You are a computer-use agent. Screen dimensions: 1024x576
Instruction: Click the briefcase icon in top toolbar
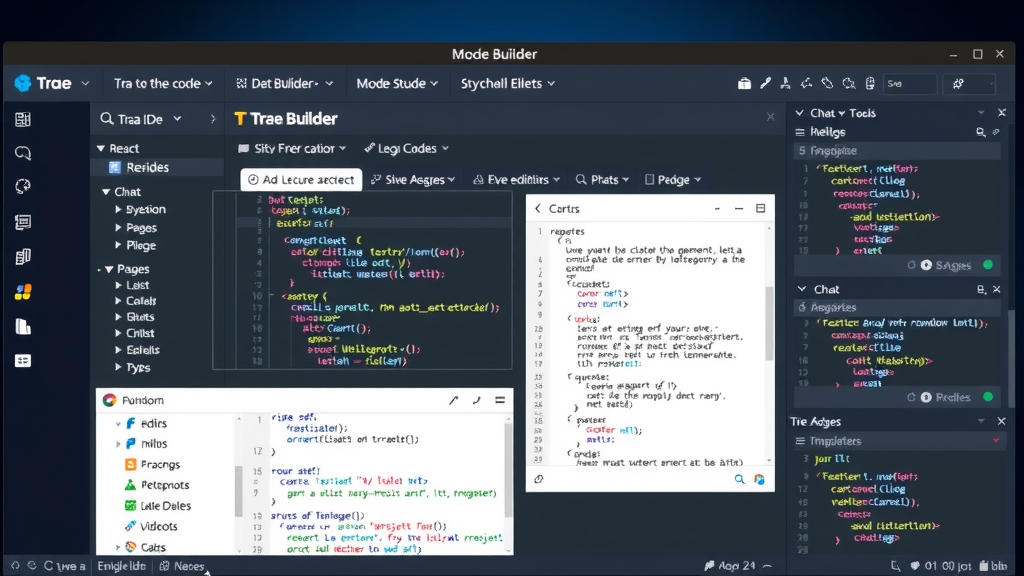744,84
